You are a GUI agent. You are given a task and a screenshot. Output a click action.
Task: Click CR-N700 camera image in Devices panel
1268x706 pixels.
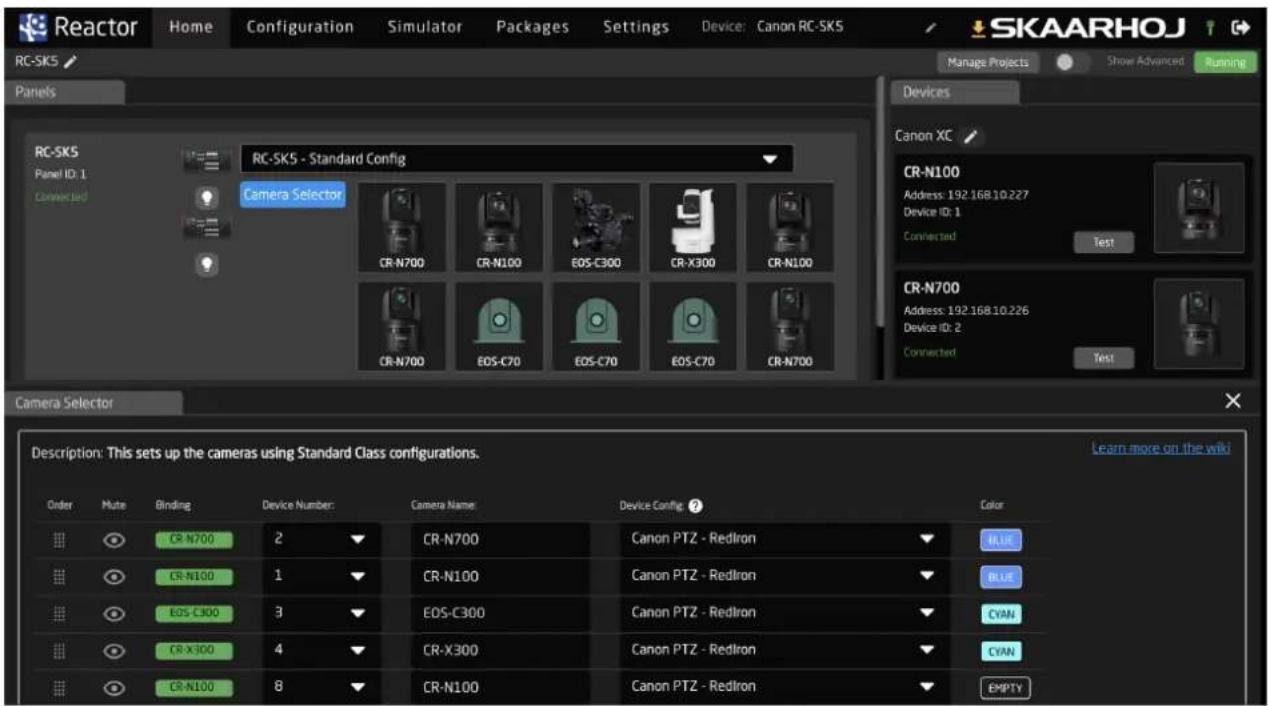tap(1199, 323)
